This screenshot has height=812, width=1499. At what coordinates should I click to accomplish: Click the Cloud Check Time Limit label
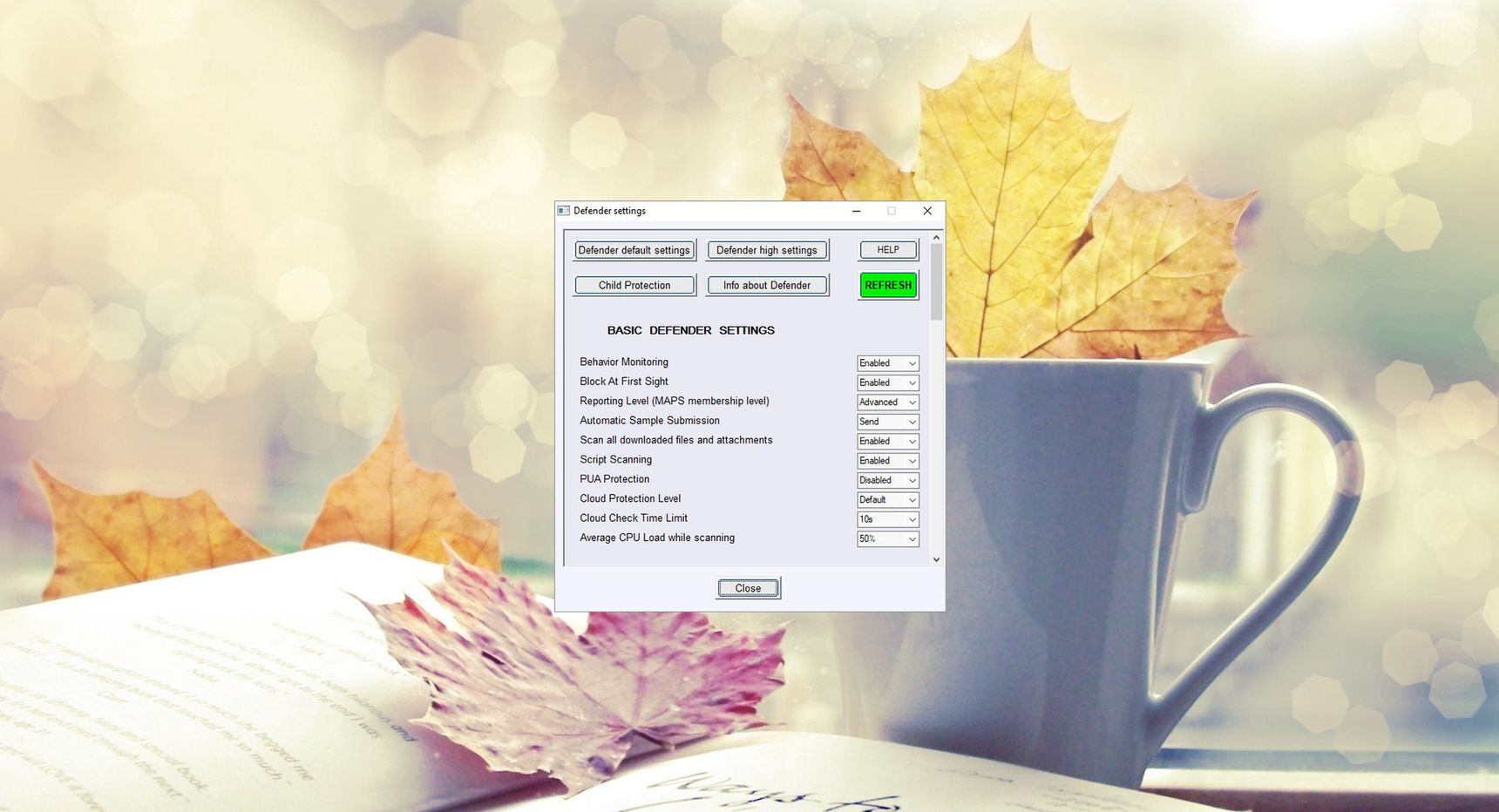[x=634, y=518]
